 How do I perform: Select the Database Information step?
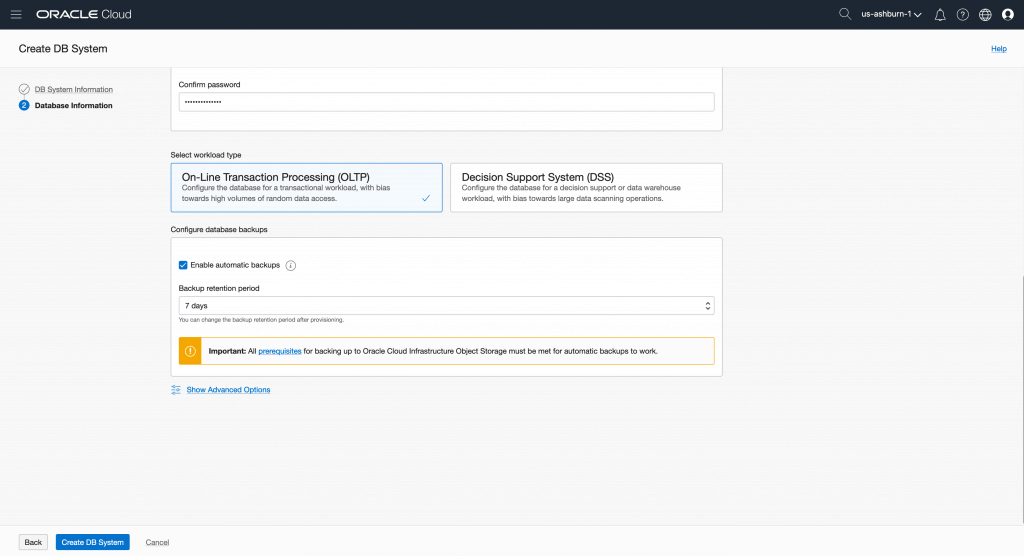(x=73, y=106)
